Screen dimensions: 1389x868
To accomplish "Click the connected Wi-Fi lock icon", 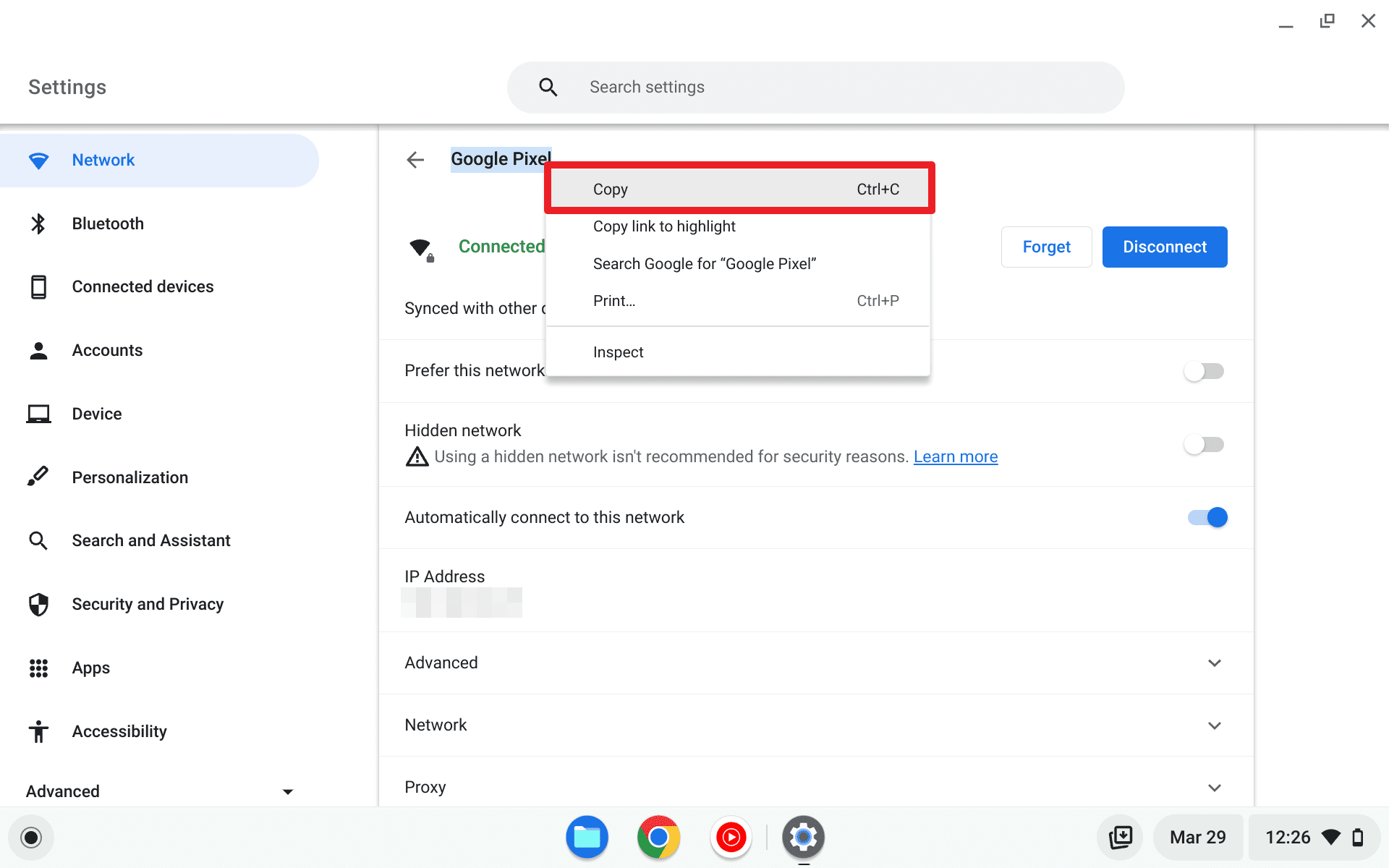I will tap(422, 250).
